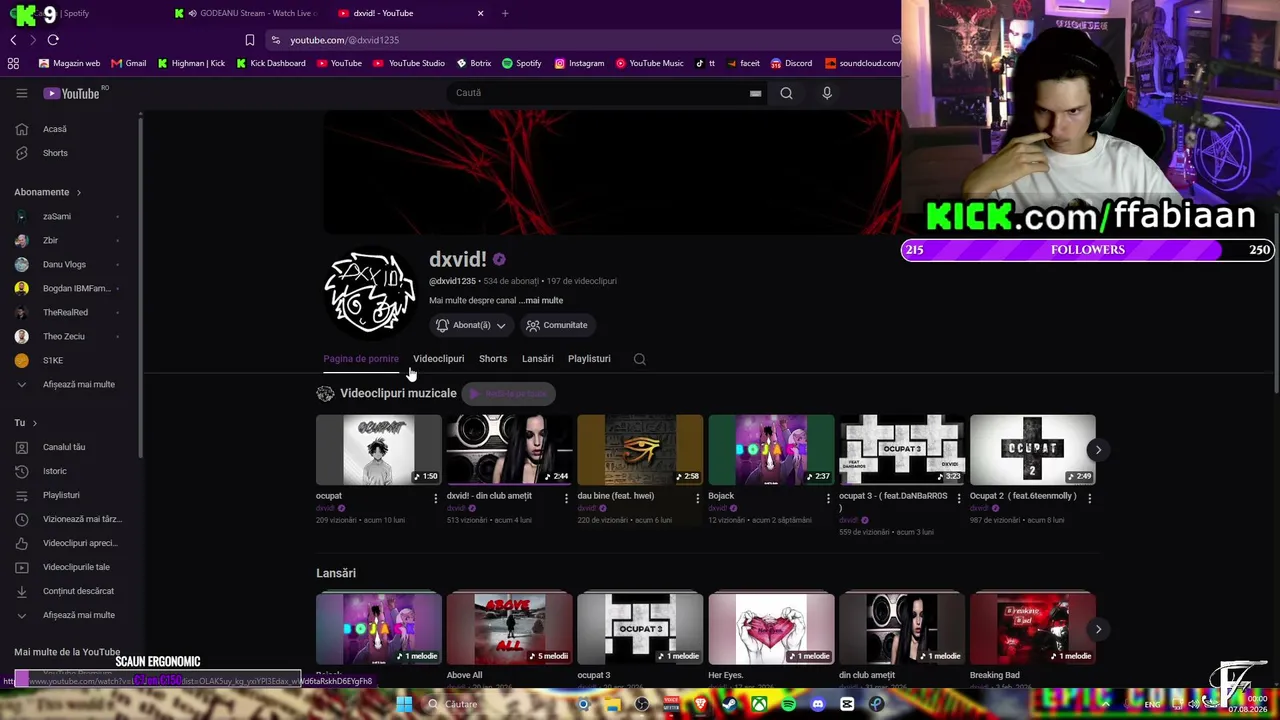
Task: Open the site settings icon beside the URL
Action: 275,40
